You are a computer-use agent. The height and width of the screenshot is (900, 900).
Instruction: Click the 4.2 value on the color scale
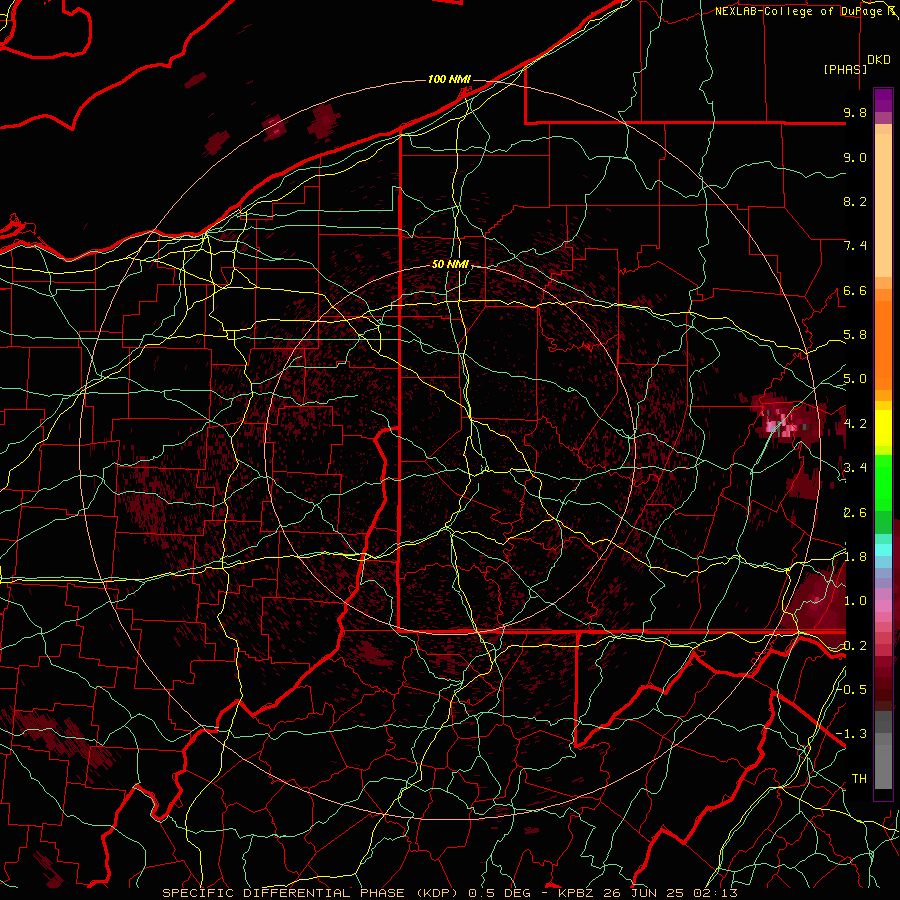point(855,424)
